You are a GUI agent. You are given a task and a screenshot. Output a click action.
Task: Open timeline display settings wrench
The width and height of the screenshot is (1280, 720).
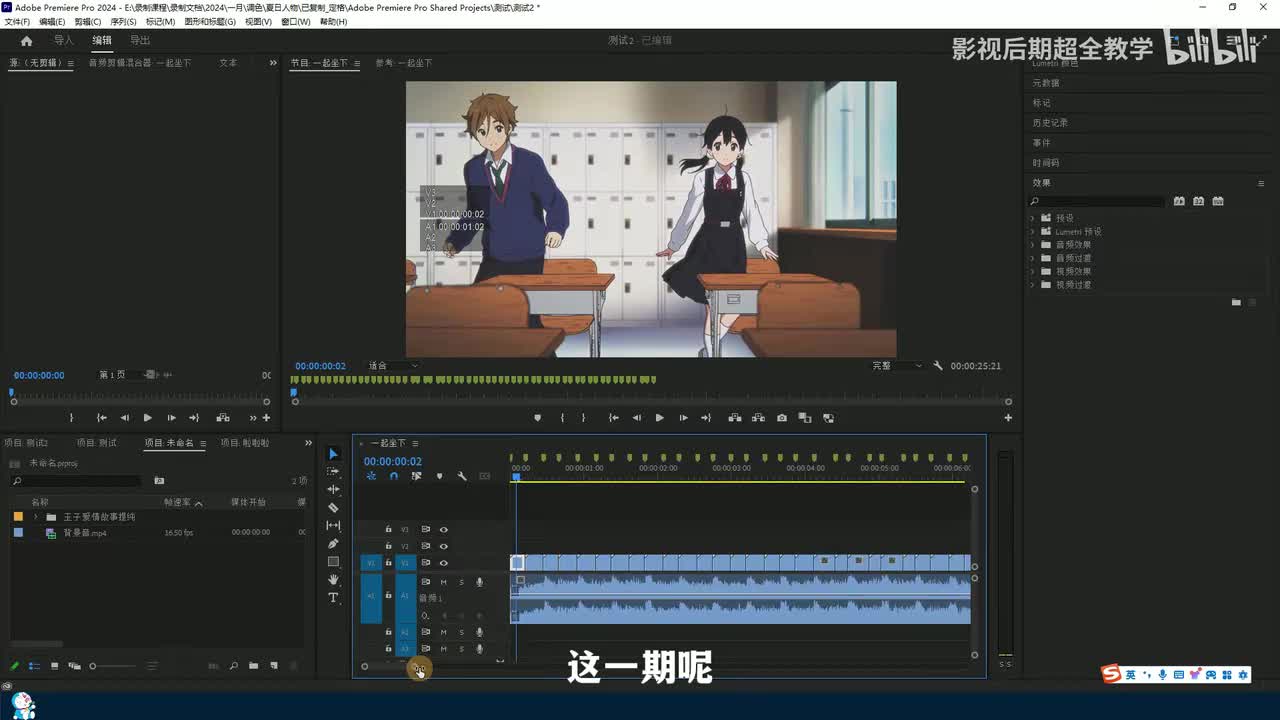(462, 477)
